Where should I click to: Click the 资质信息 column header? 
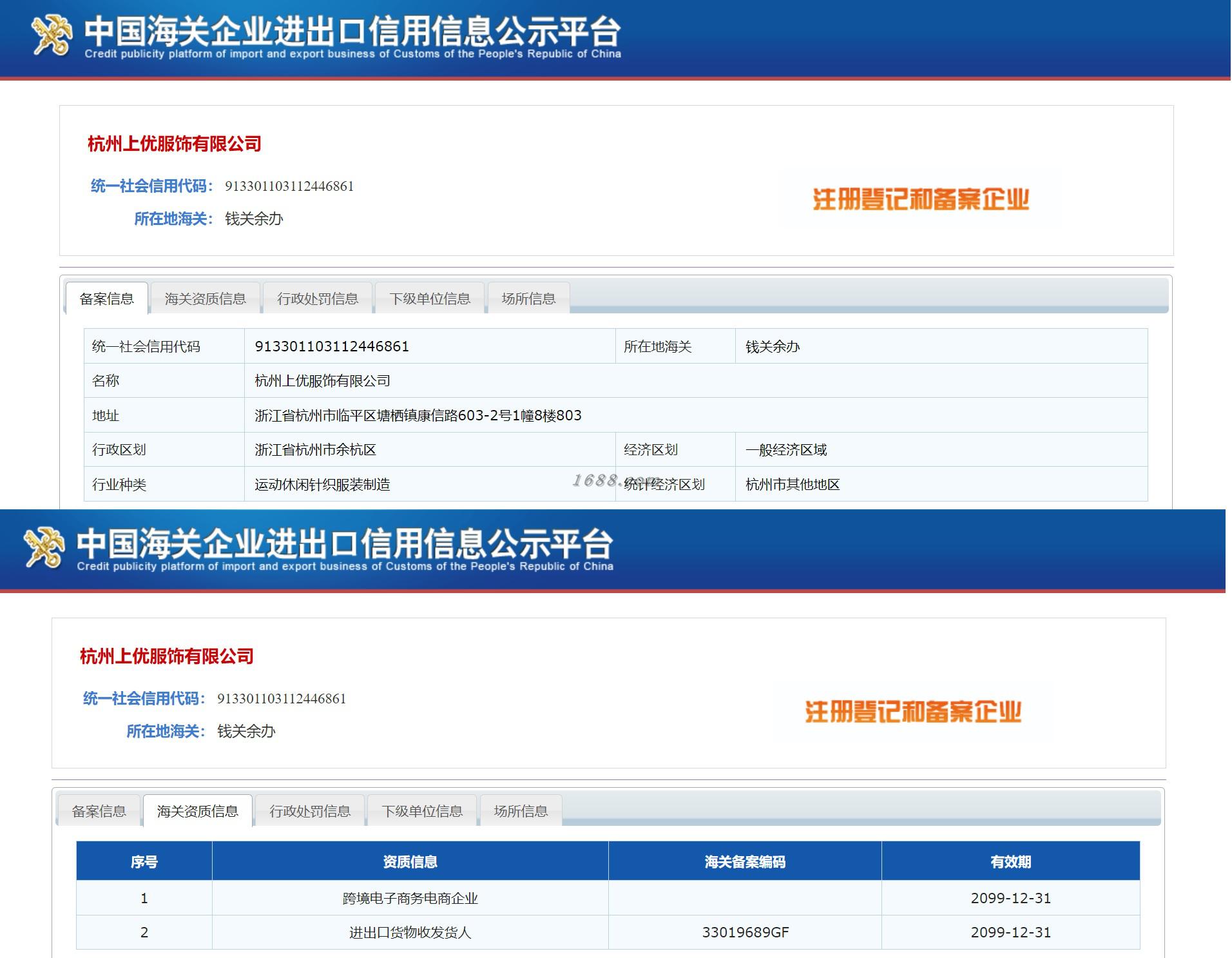point(410,861)
